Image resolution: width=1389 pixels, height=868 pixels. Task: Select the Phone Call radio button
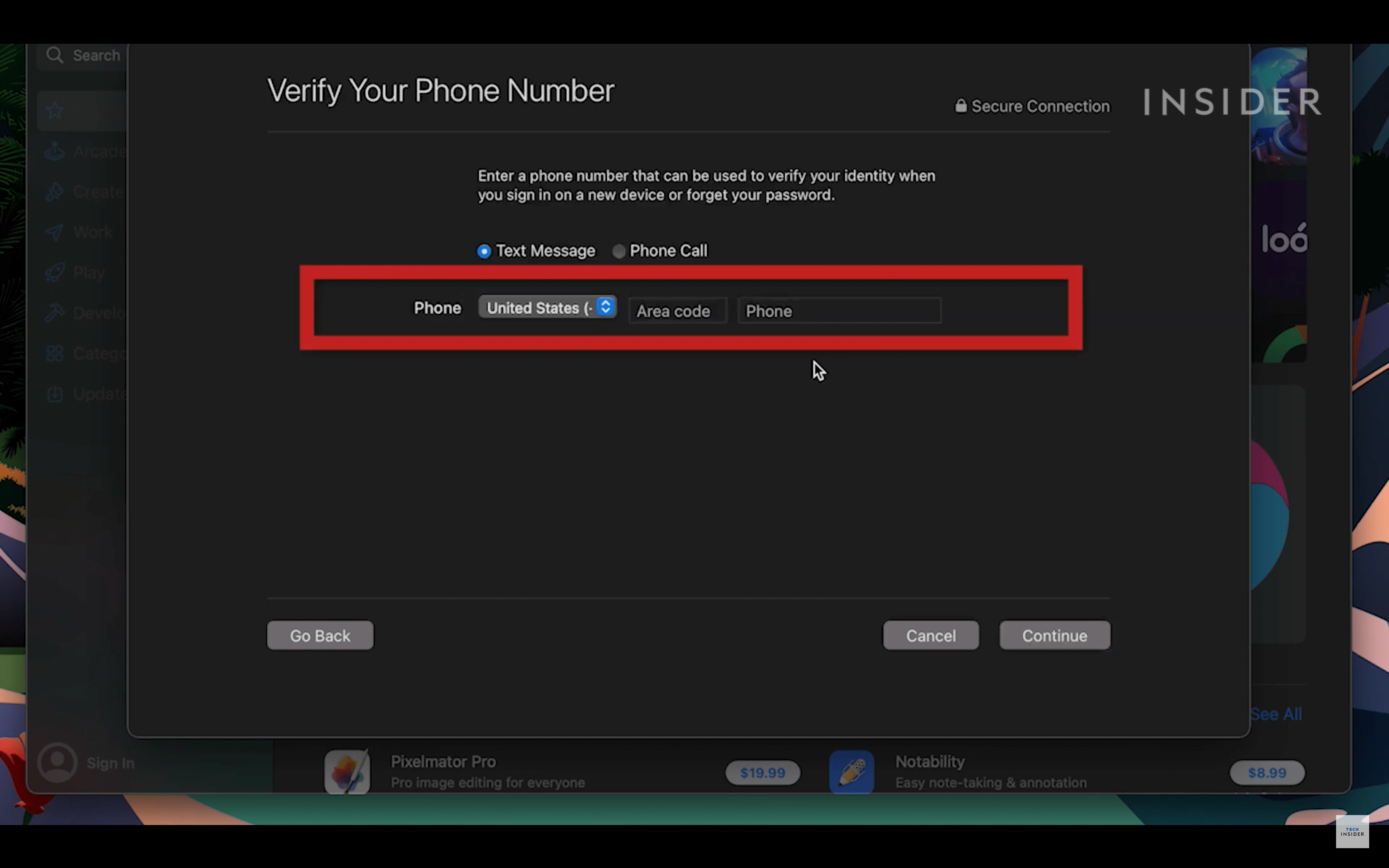click(618, 251)
